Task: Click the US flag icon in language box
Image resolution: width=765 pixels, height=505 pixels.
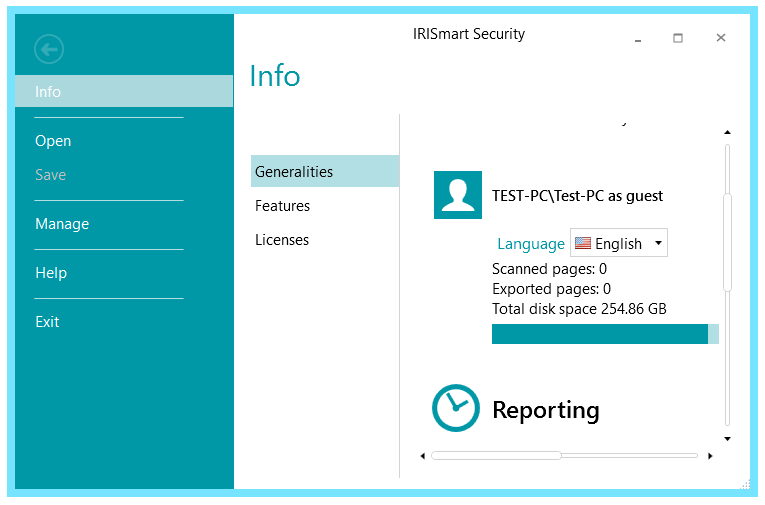Action: point(583,243)
